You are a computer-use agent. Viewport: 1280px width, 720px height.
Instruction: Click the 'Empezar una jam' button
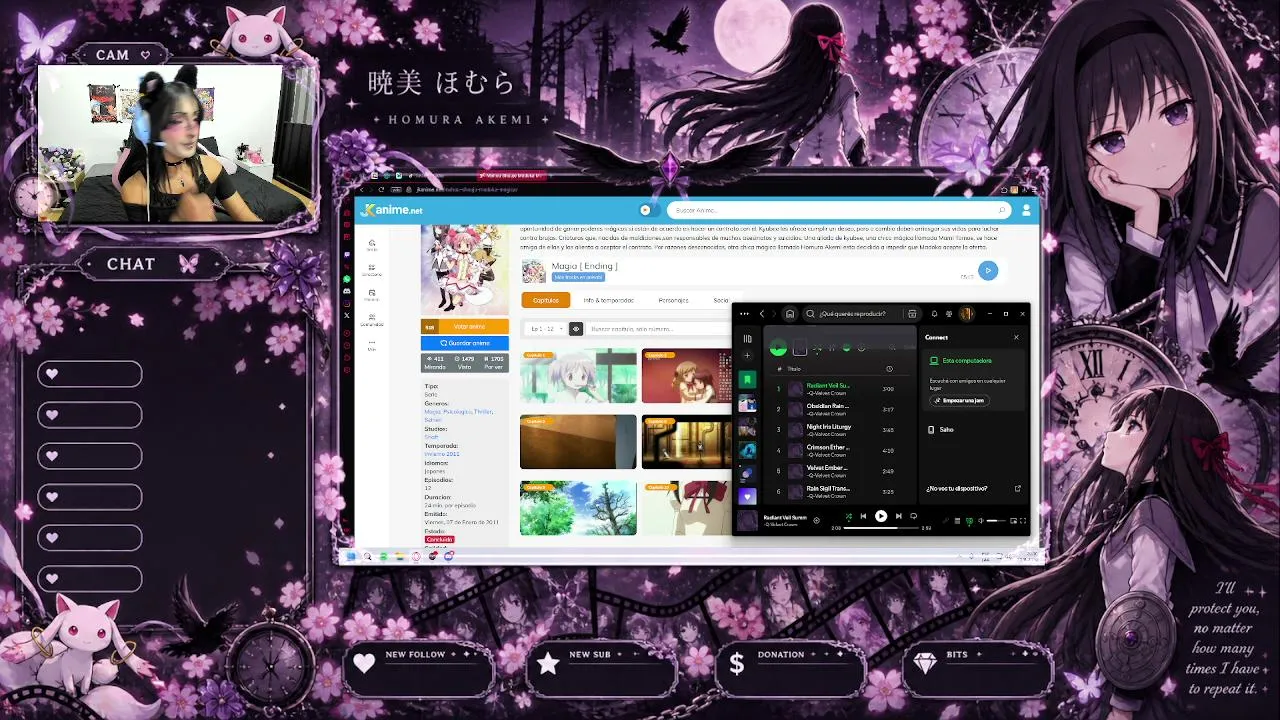pyautogui.click(x=959, y=400)
